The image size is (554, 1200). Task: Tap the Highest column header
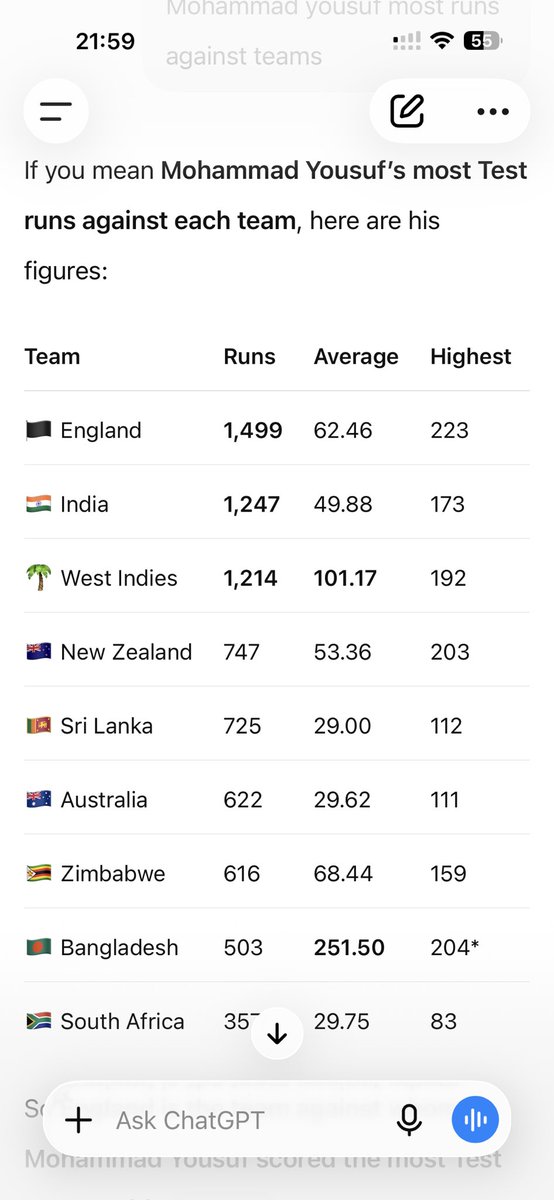pyautogui.click(x=470, y=356)
